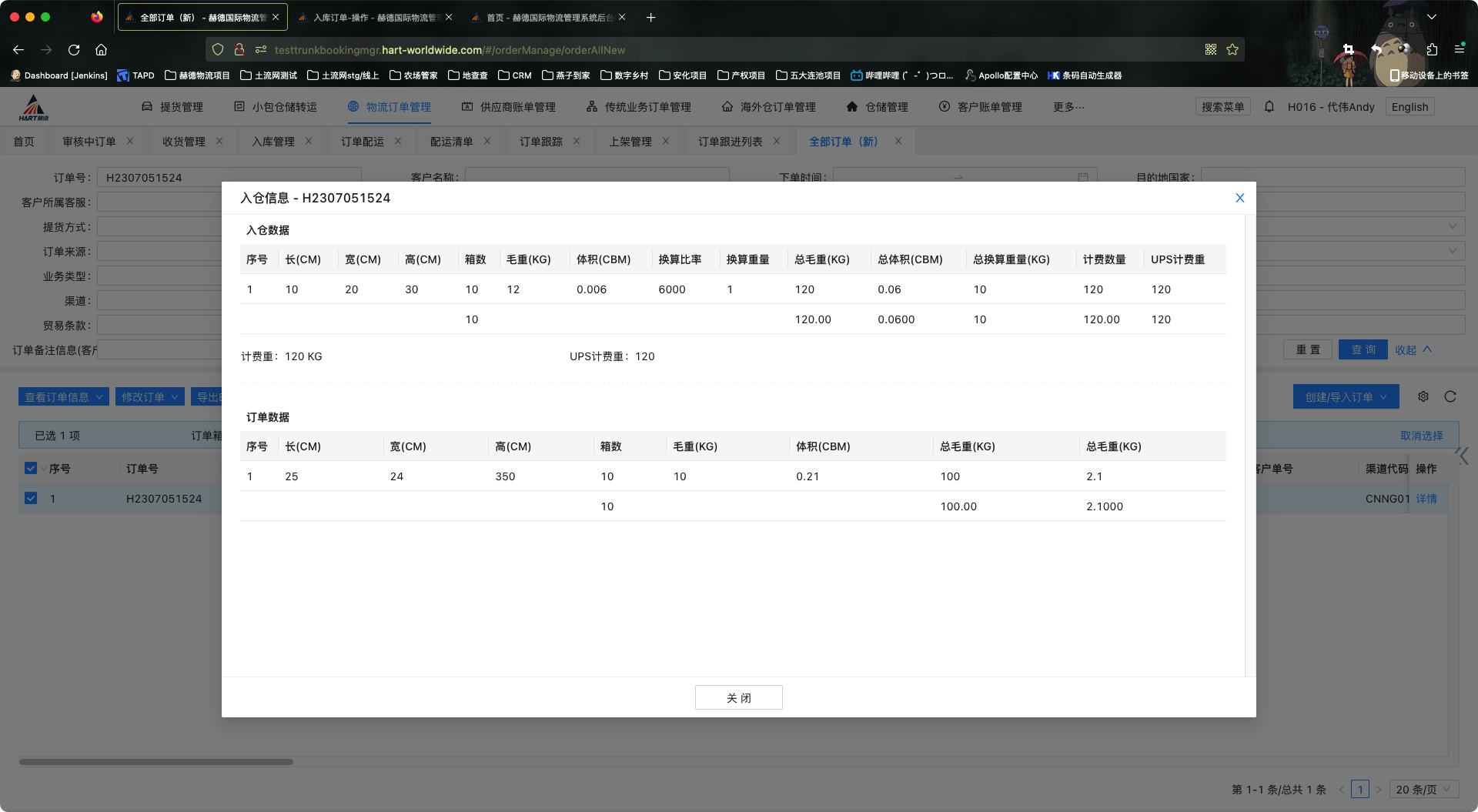1478x812 pixels.
Task: Collapse the filter panel via 收起
Action: click(1413, 350)
